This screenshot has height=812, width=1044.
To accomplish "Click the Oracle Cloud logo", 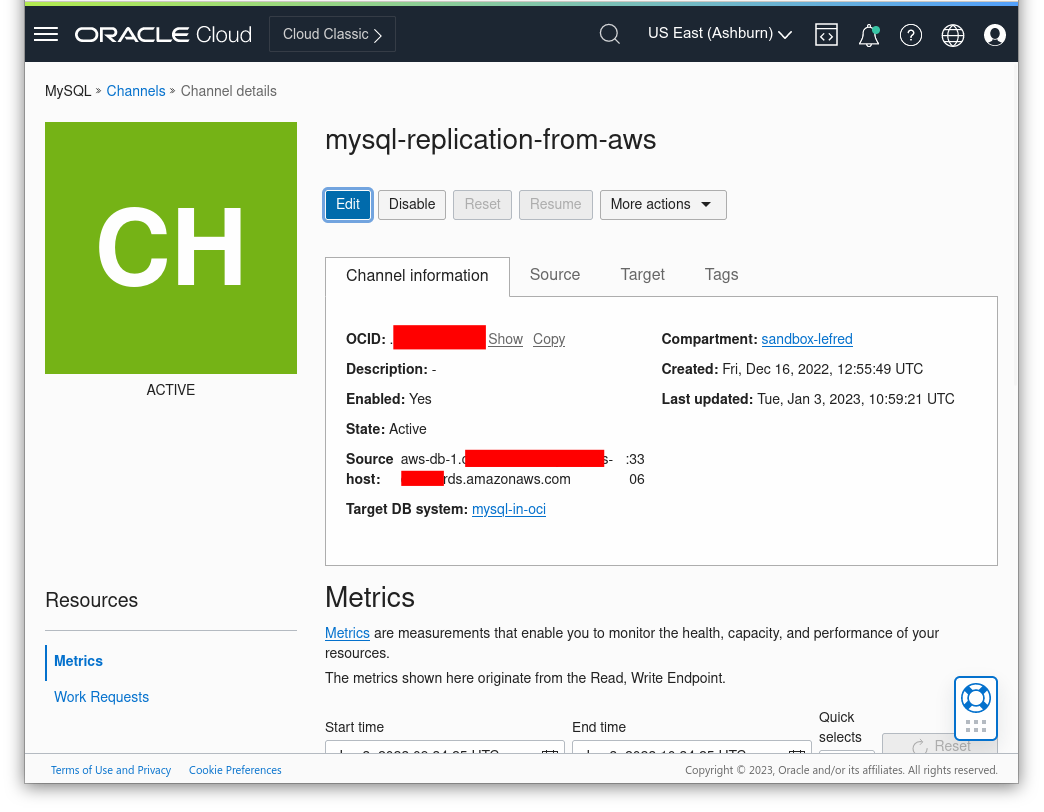I will pyautogui.click(x=163, y=35).
